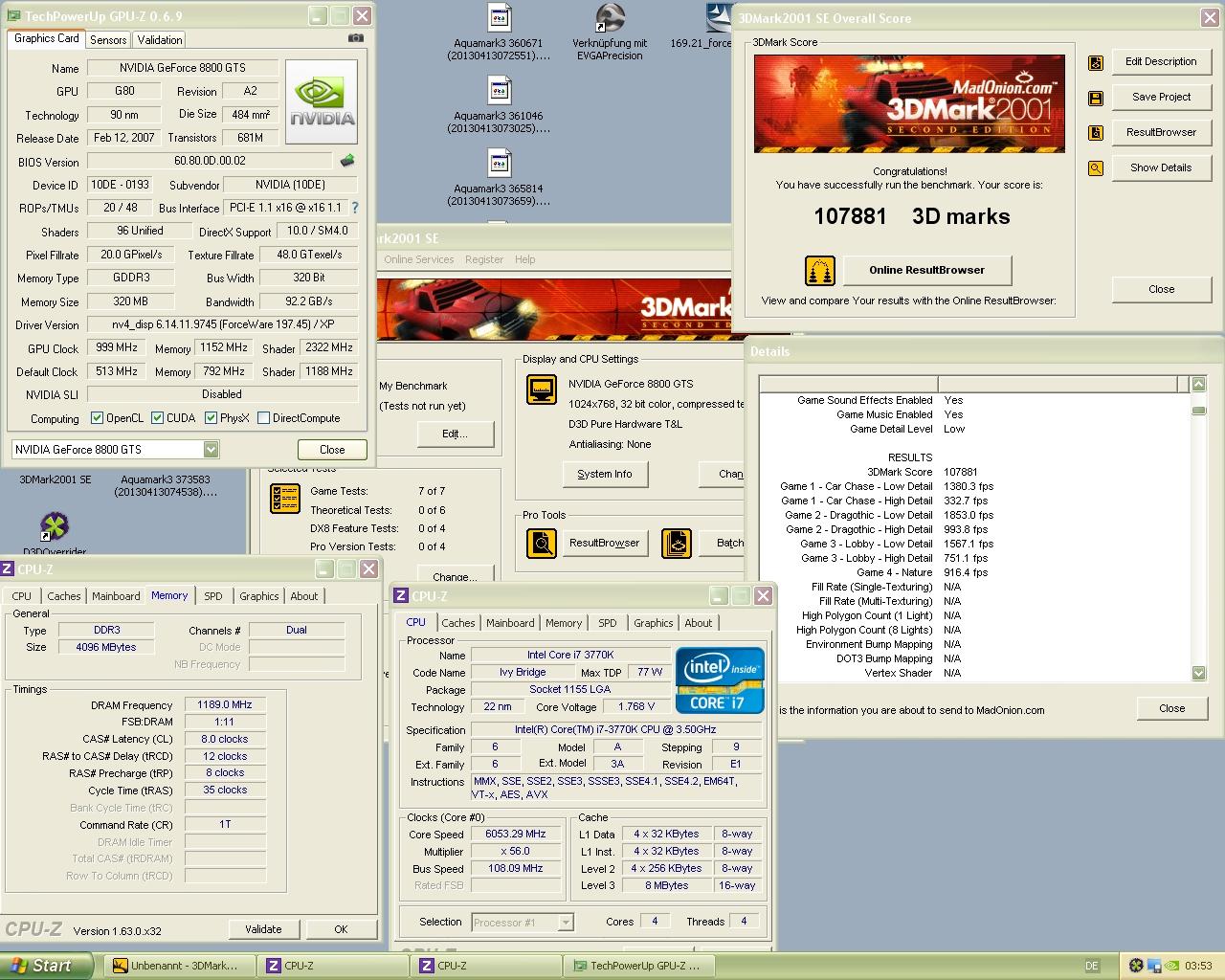Open the Aquamark3 361046 desktop file icon

500,92
